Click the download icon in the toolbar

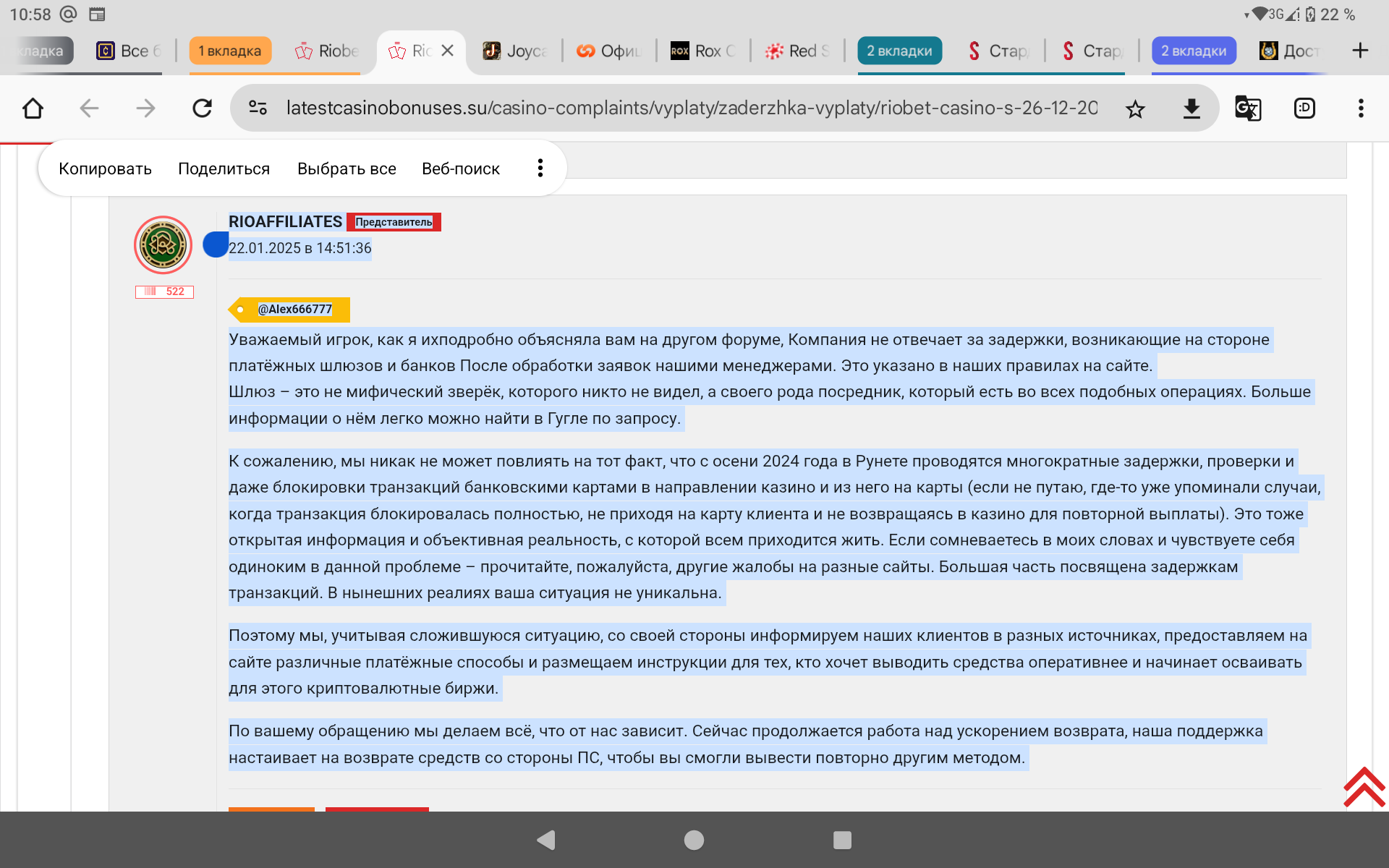point(1191,109)
